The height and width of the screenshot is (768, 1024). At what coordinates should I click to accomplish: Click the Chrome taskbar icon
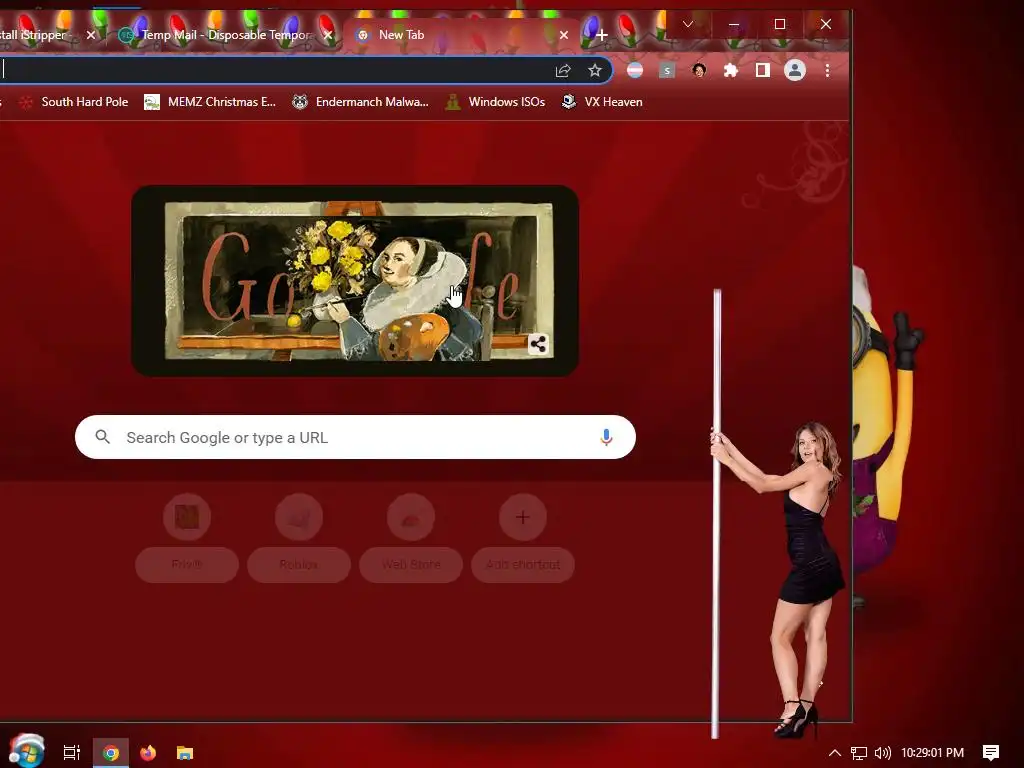(x=111, y=753)
